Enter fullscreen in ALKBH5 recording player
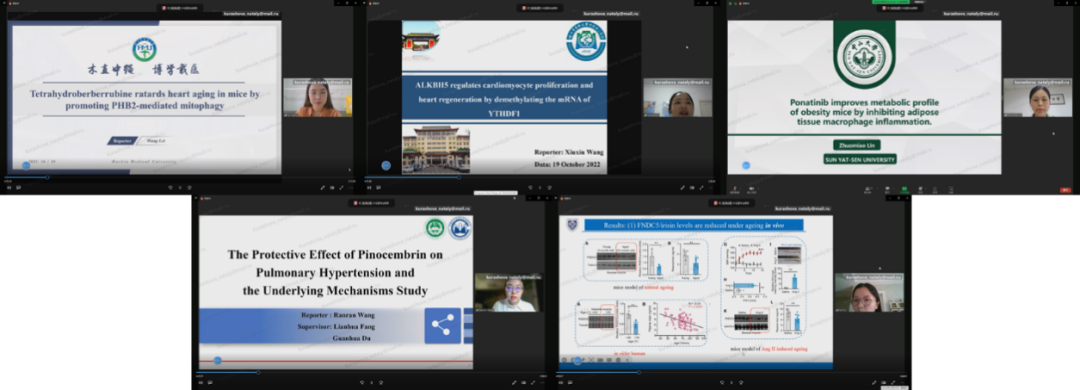This screenshot has width=1080, height=390. pos(701,187)
